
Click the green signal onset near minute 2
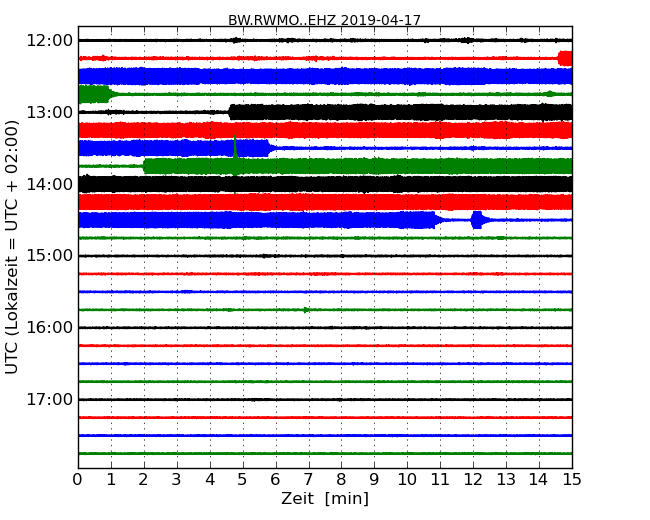145,166
